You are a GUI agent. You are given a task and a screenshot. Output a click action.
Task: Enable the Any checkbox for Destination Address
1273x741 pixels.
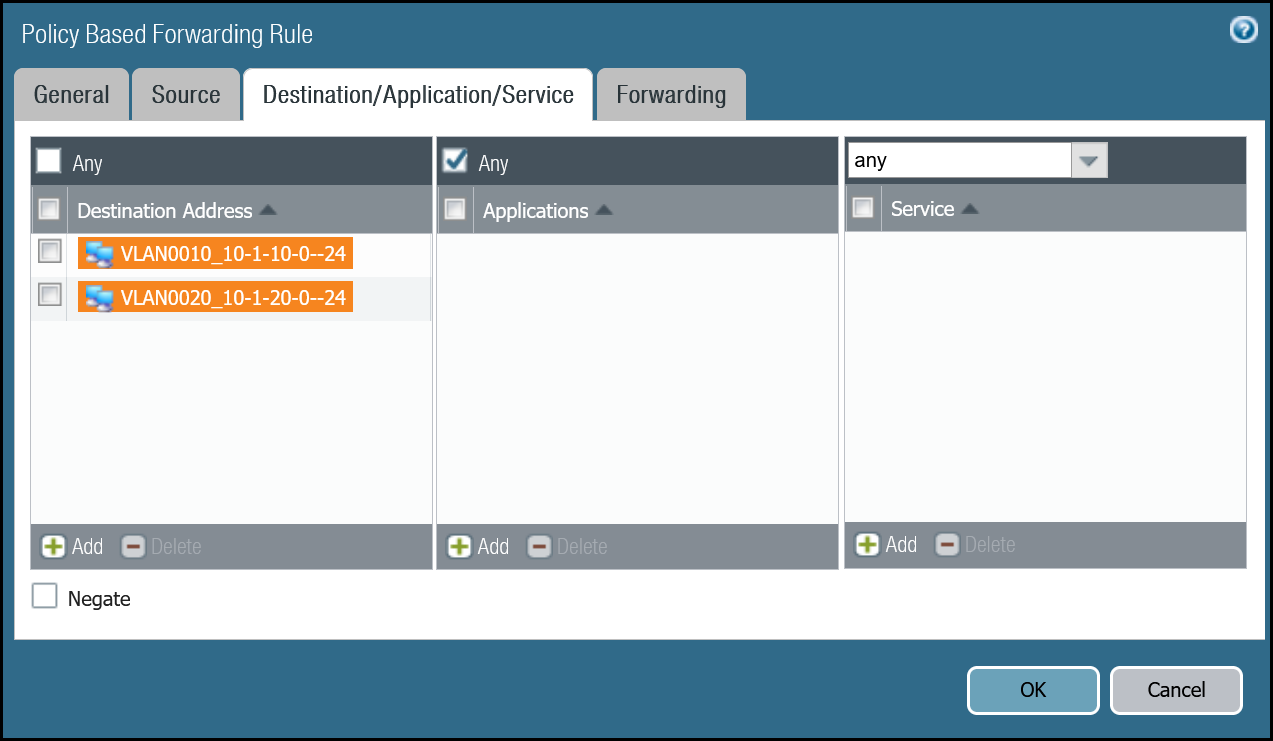click(x=48, y=161)
